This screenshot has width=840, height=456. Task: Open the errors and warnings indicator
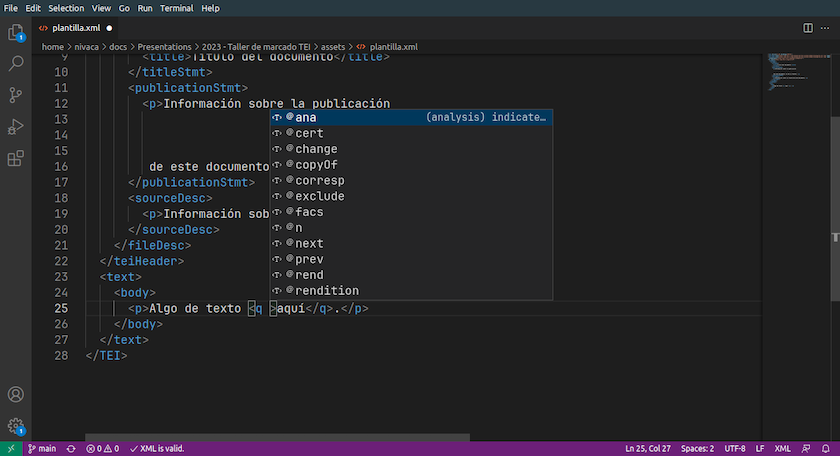[x=102, y=449]
